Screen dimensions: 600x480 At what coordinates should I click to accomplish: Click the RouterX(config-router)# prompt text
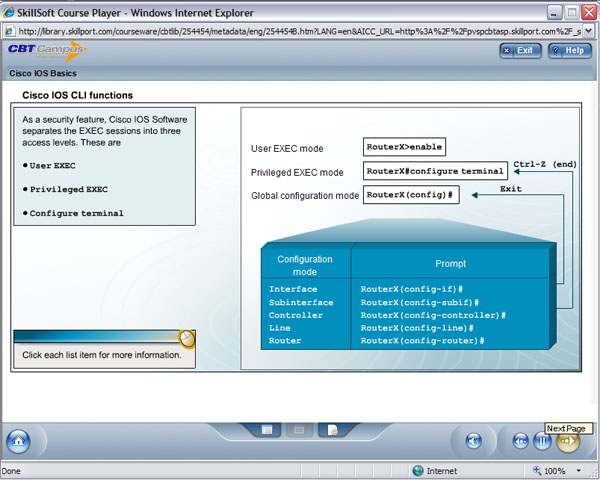click(422, 341)
